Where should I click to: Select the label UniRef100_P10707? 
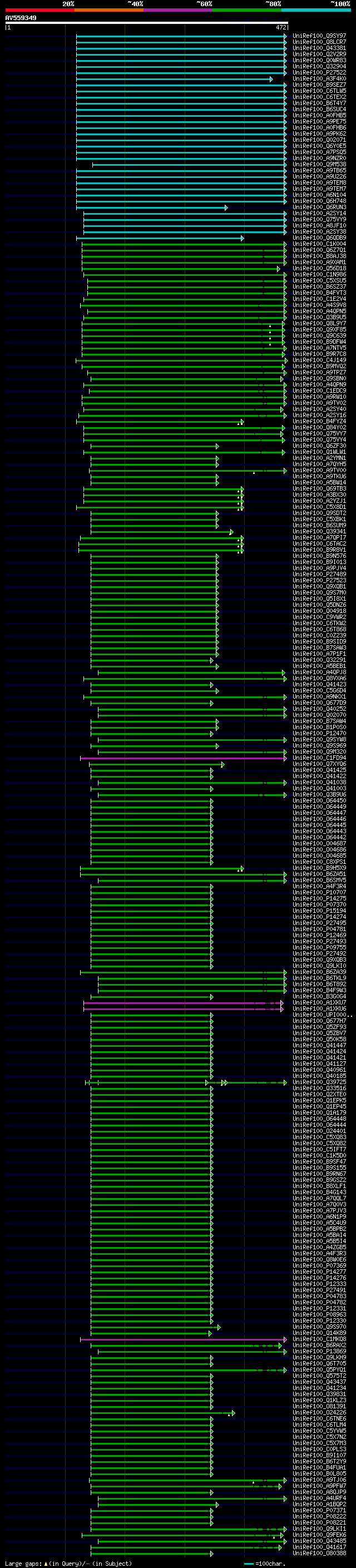(319, 893)
